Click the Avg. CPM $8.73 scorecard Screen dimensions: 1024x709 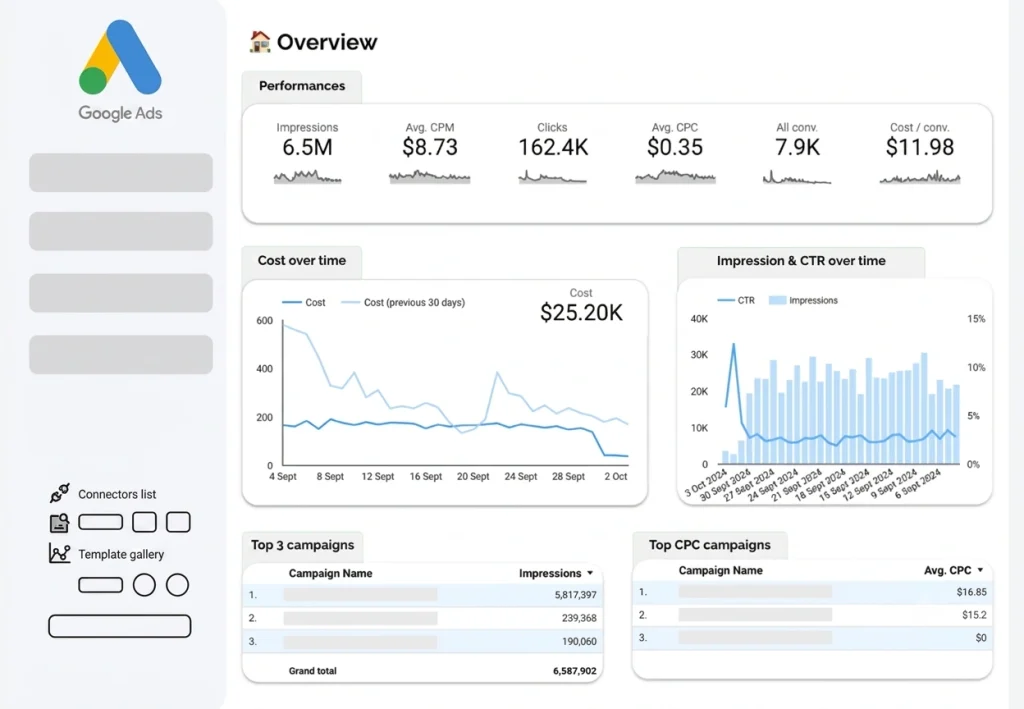(x=430, y=153)
